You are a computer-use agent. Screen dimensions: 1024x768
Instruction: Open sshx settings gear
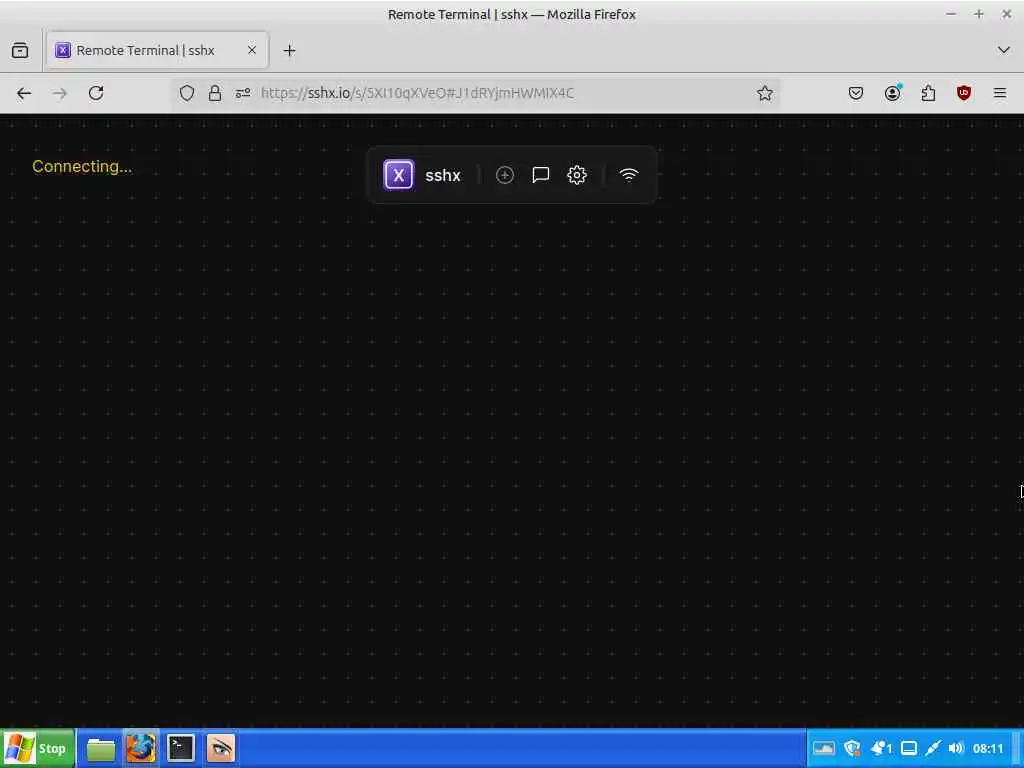[x=577, y=175]
